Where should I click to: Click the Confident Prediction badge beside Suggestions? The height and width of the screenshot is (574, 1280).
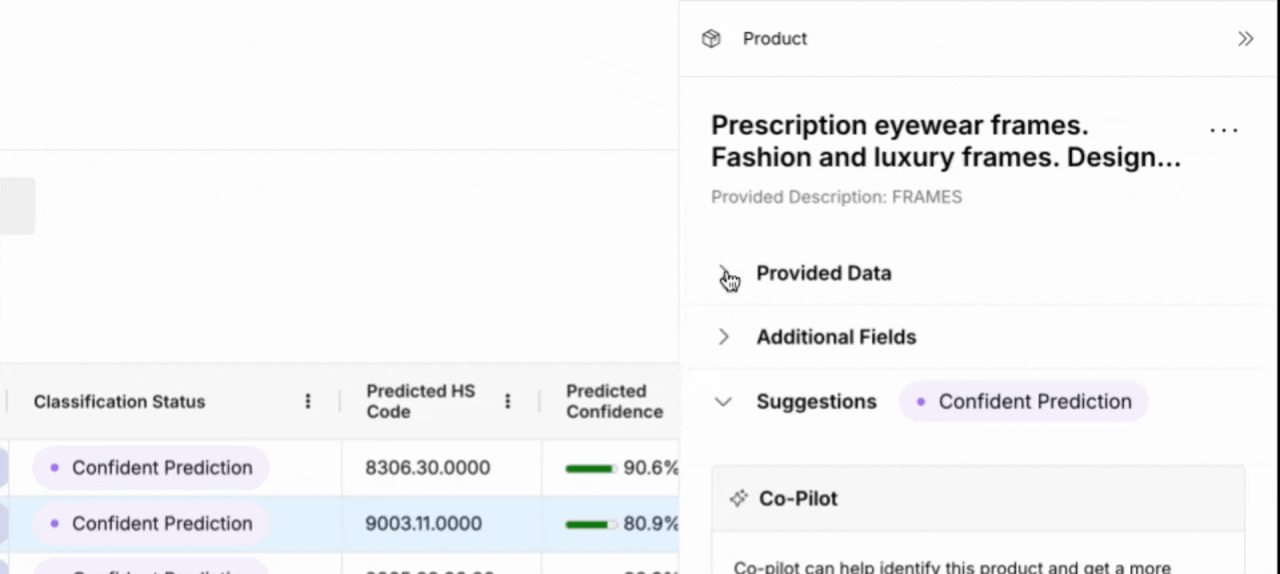tap(1024, 402)
